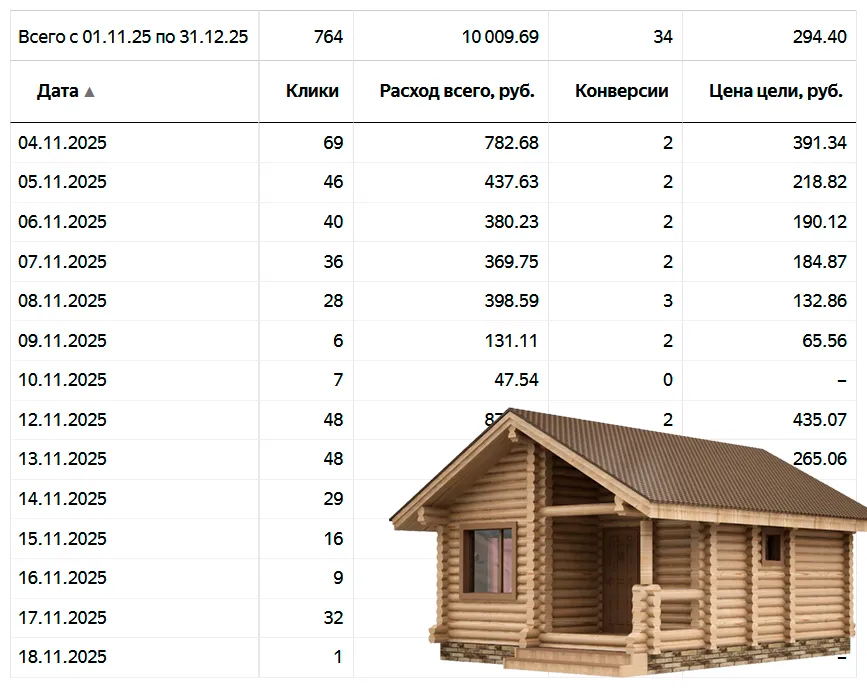867x688 pixels.
Task: Click the average goal price 294.40
Action: coord(820,37)
